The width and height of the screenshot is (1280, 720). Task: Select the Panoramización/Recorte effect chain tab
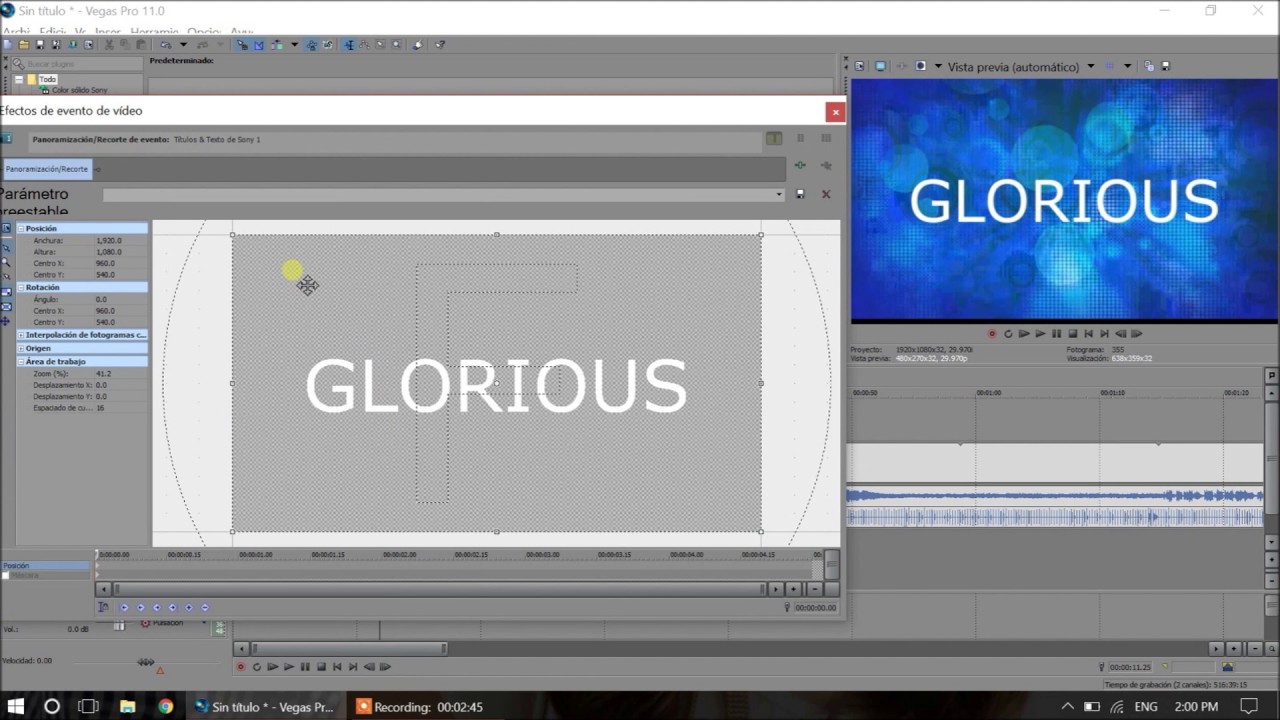pos(46,169)
